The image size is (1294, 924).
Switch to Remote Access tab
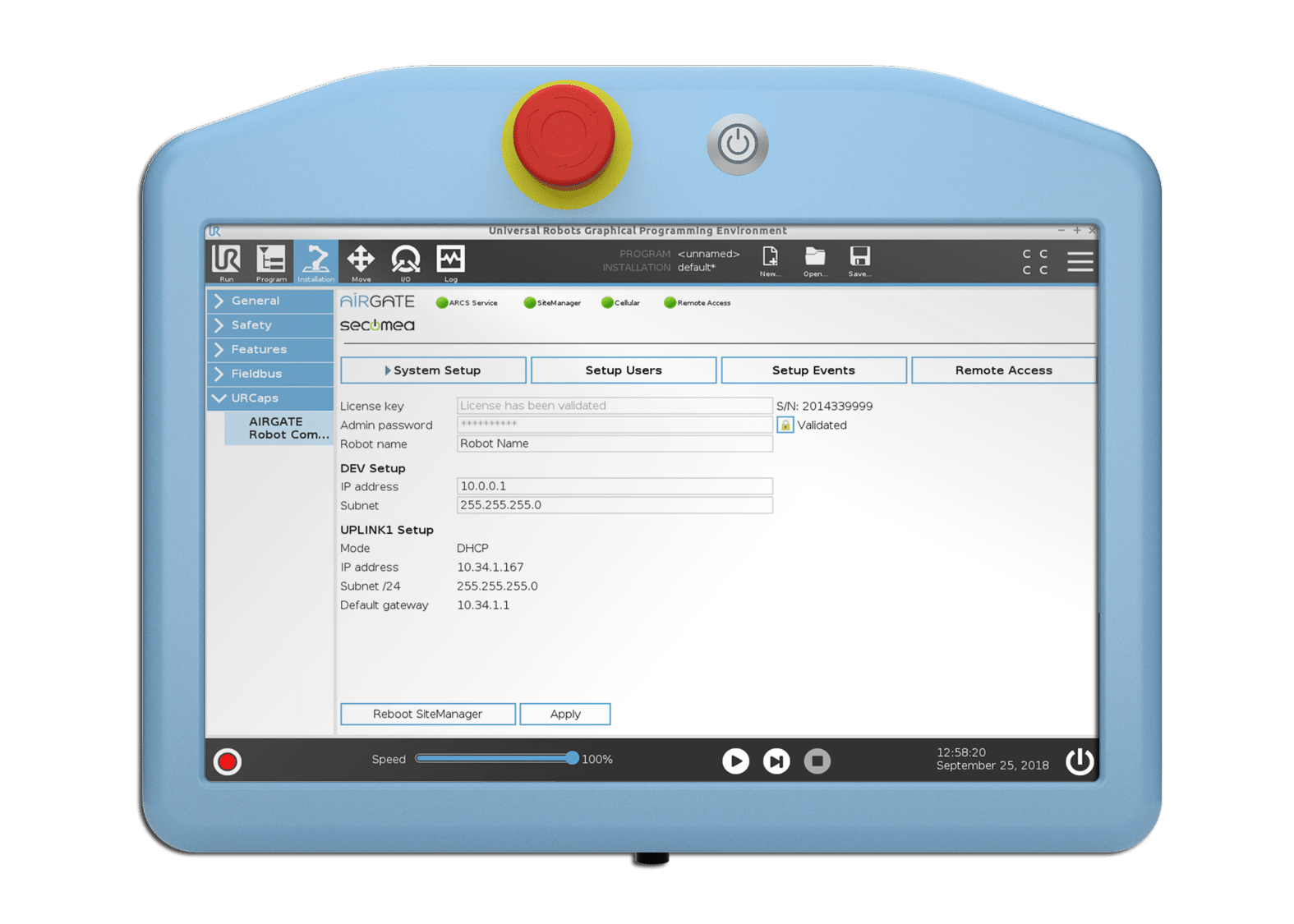(1003, 370)
